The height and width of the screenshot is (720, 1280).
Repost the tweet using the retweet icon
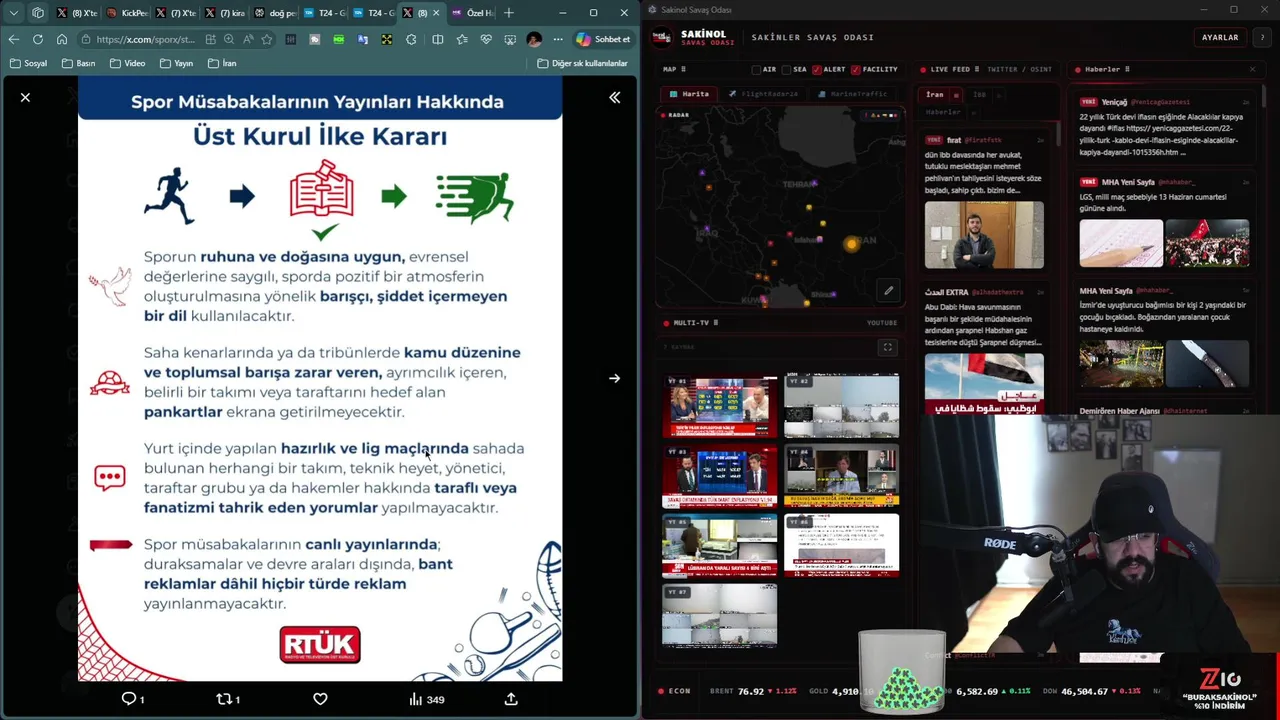coord(228,699)
